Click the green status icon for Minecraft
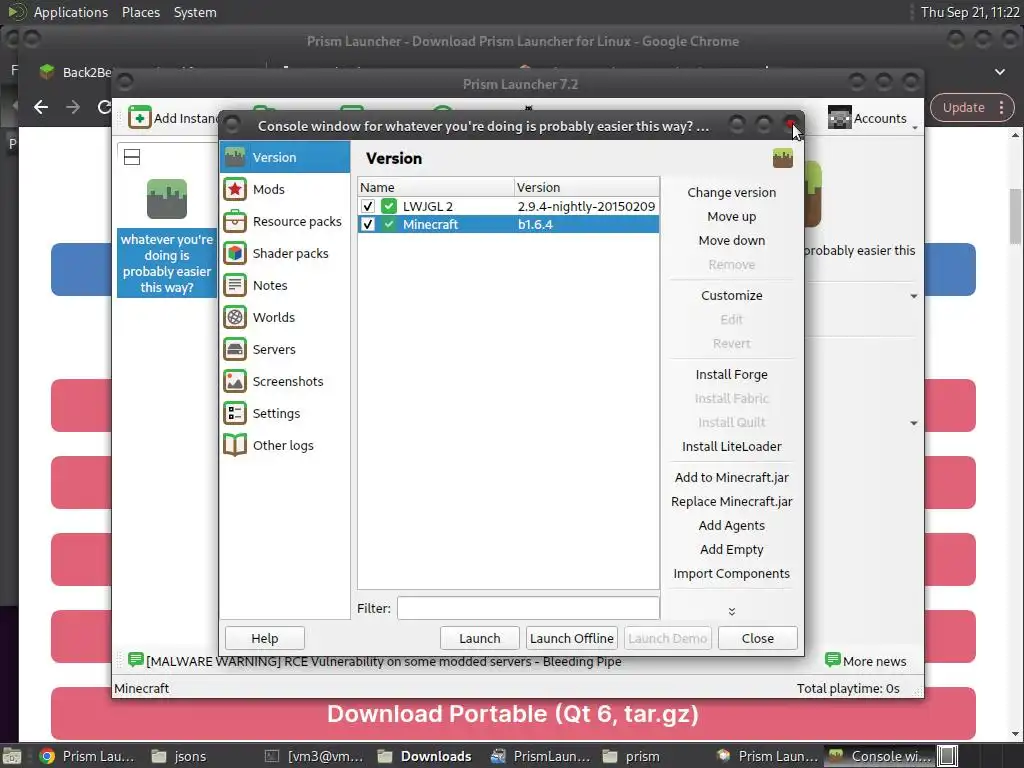Screen dimensions: 1024x768 pyautogui.click(x=389, y=225)
